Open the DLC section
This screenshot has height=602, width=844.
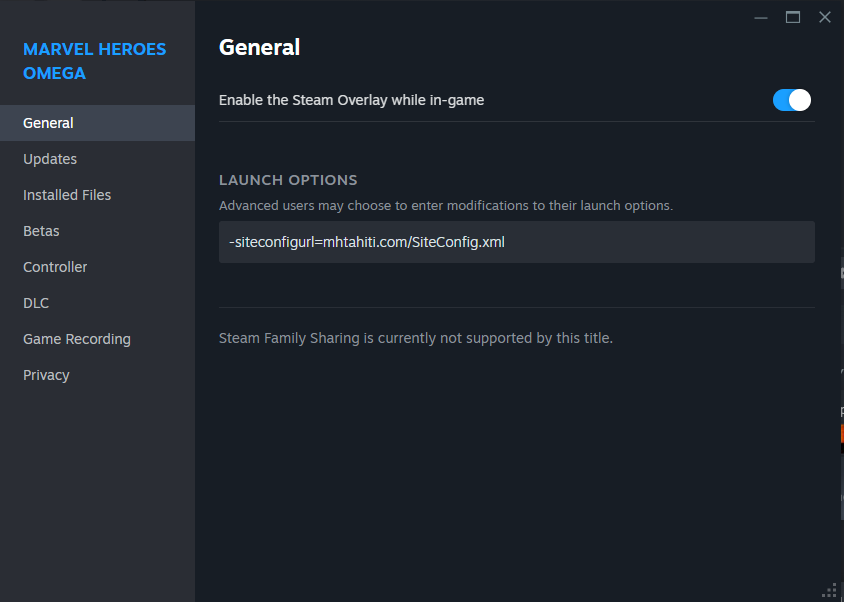pyautogui.click(x=36, y=303)
